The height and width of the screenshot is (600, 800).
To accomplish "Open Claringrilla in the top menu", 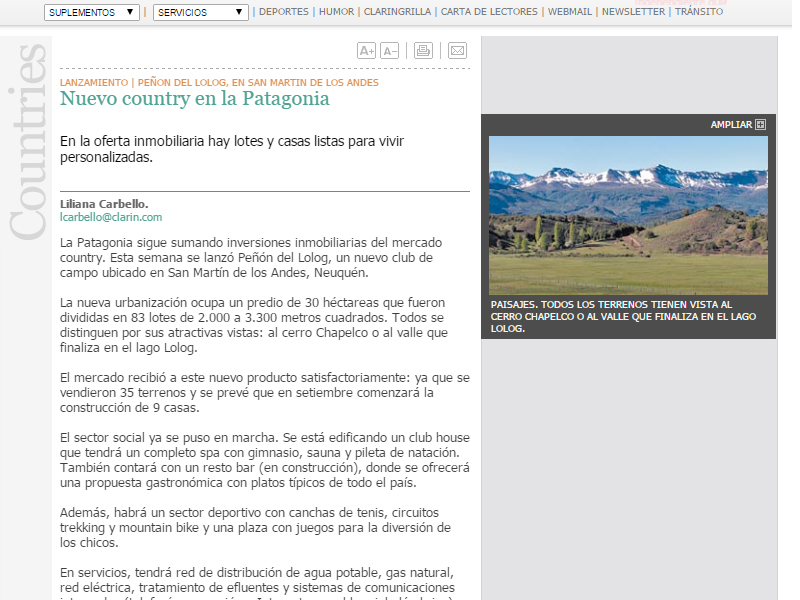I will [397, 12].
